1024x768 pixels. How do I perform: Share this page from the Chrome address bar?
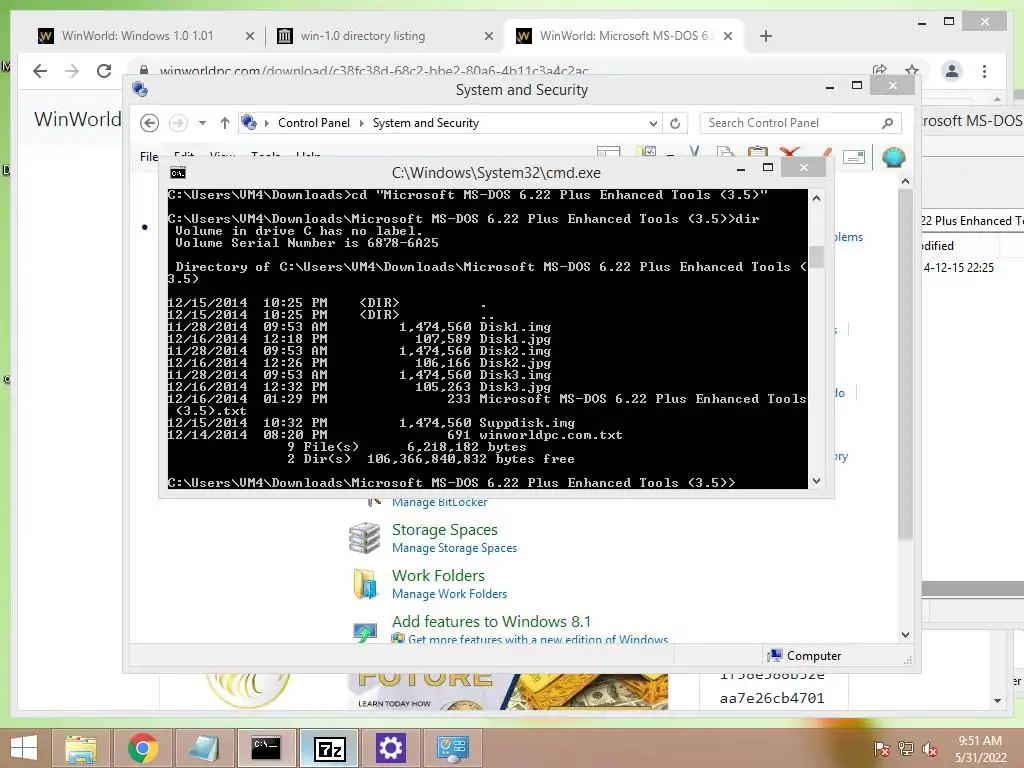[x=880, y=70]
